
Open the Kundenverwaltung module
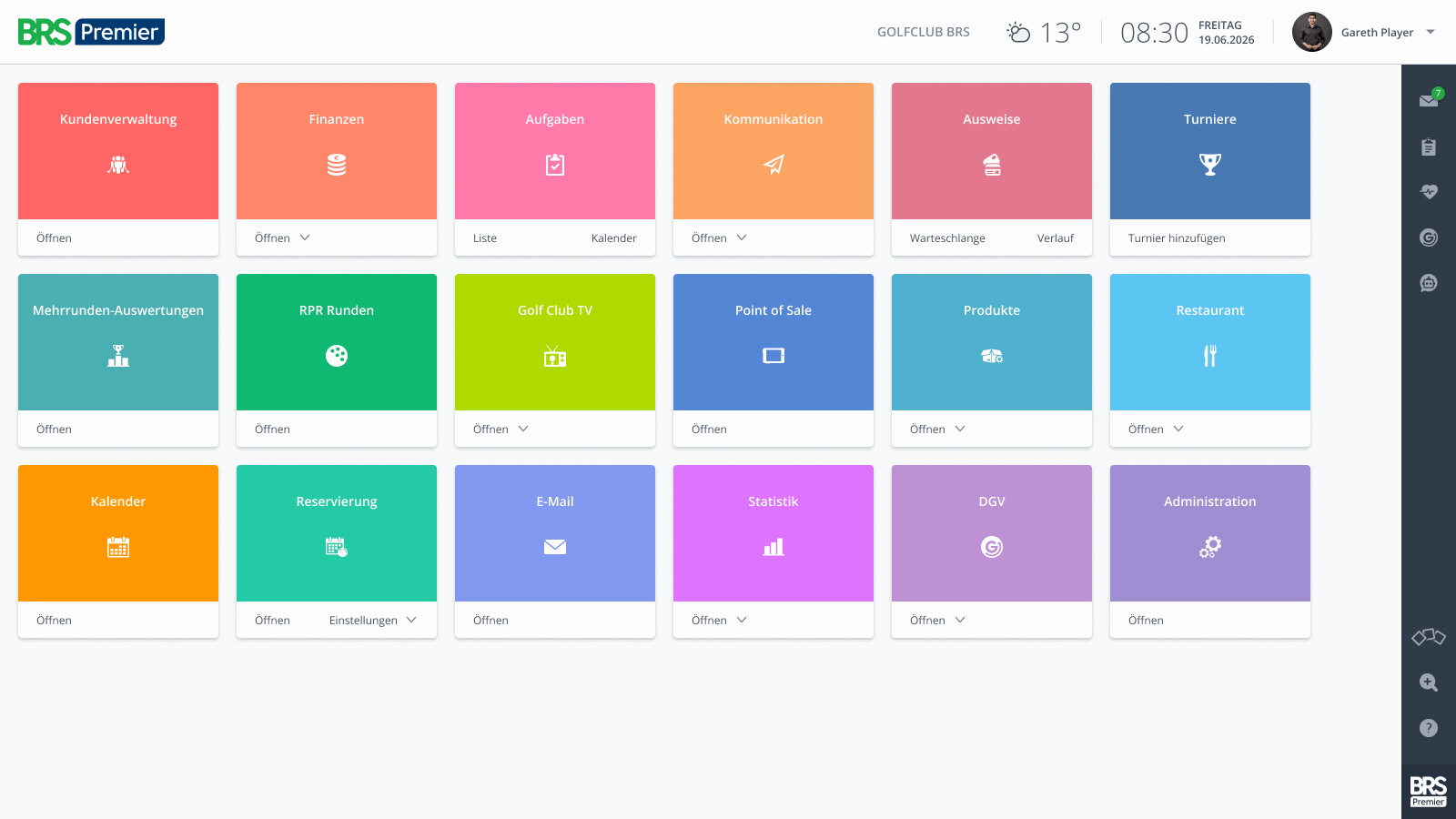click(118, 151)
